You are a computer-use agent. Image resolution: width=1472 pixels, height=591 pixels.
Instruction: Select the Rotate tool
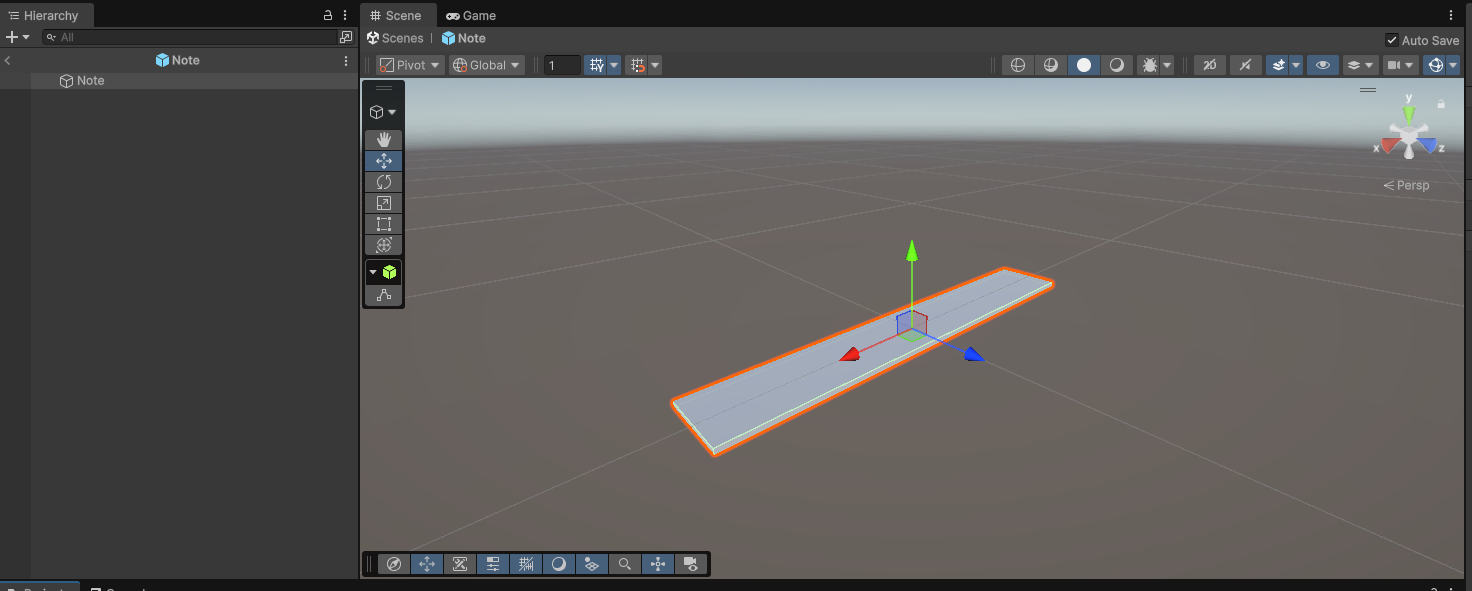pyautogui.click(x=383, y=182)
